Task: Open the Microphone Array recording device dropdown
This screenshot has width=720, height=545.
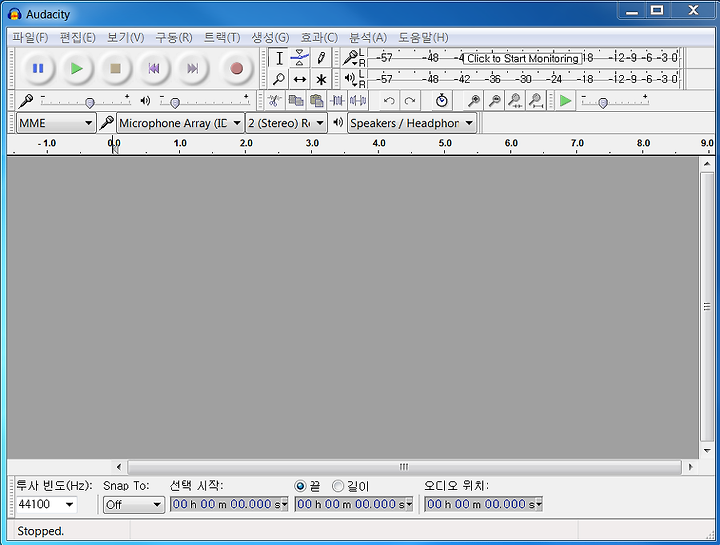Action: (180, 123)
